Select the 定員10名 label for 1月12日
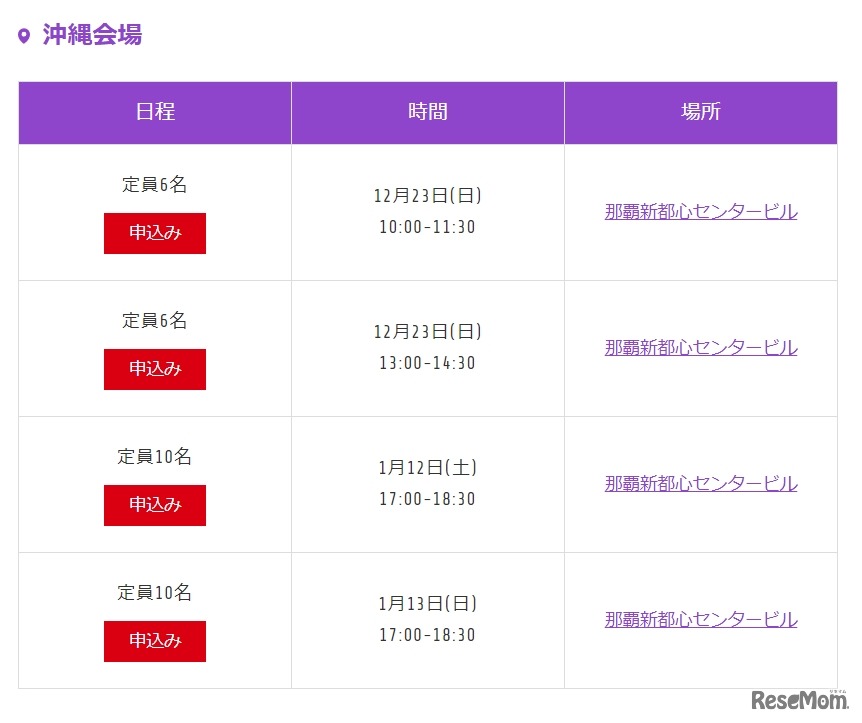Image resolution: width=862 pixels, height=723 pixels. pyautogui.click(x=154, y=456)
